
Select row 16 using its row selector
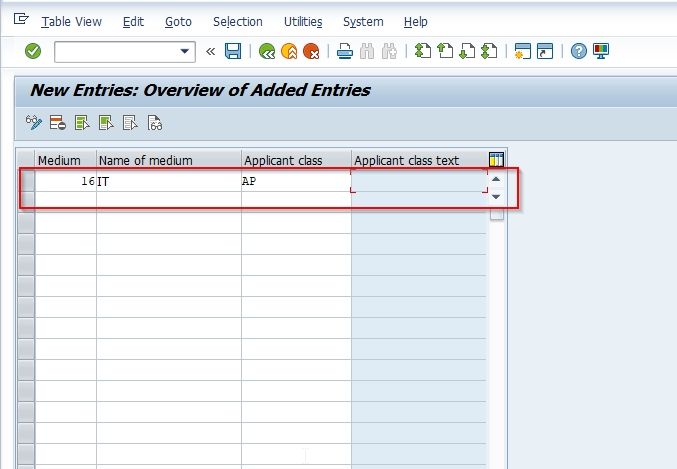click(26, 181)
